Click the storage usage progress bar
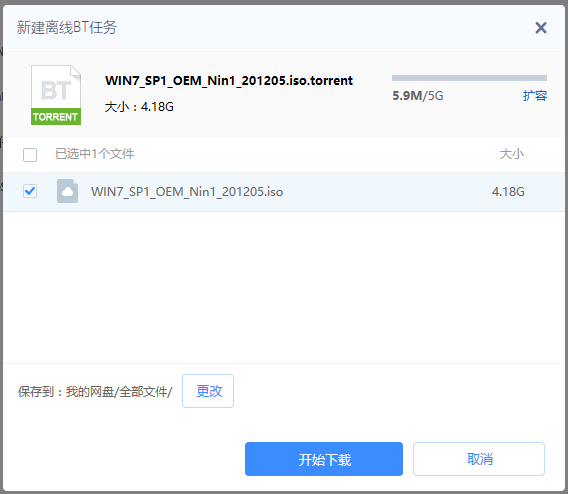 pos(469,78)
